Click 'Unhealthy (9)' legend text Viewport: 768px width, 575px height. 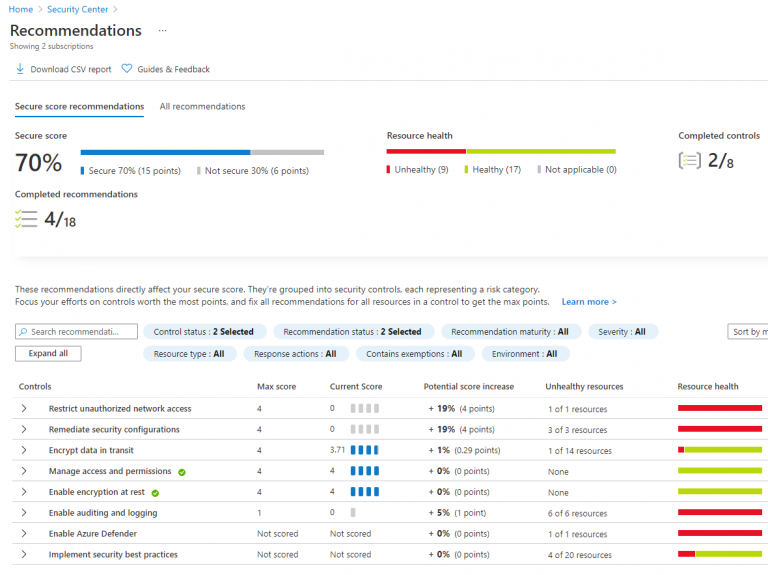click(421, 169)
